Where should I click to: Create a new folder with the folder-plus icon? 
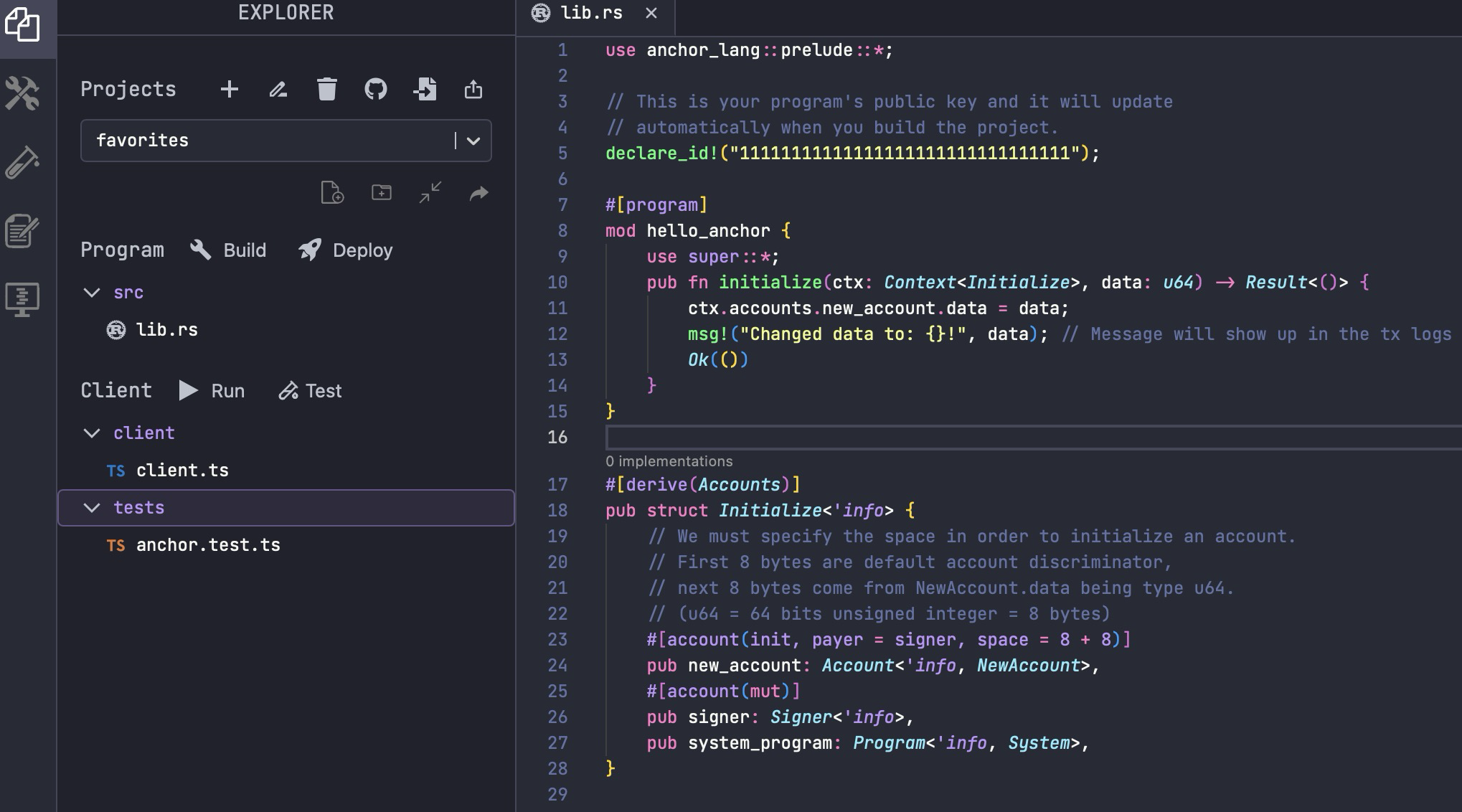pyautogui.click(x=382, y=192)
